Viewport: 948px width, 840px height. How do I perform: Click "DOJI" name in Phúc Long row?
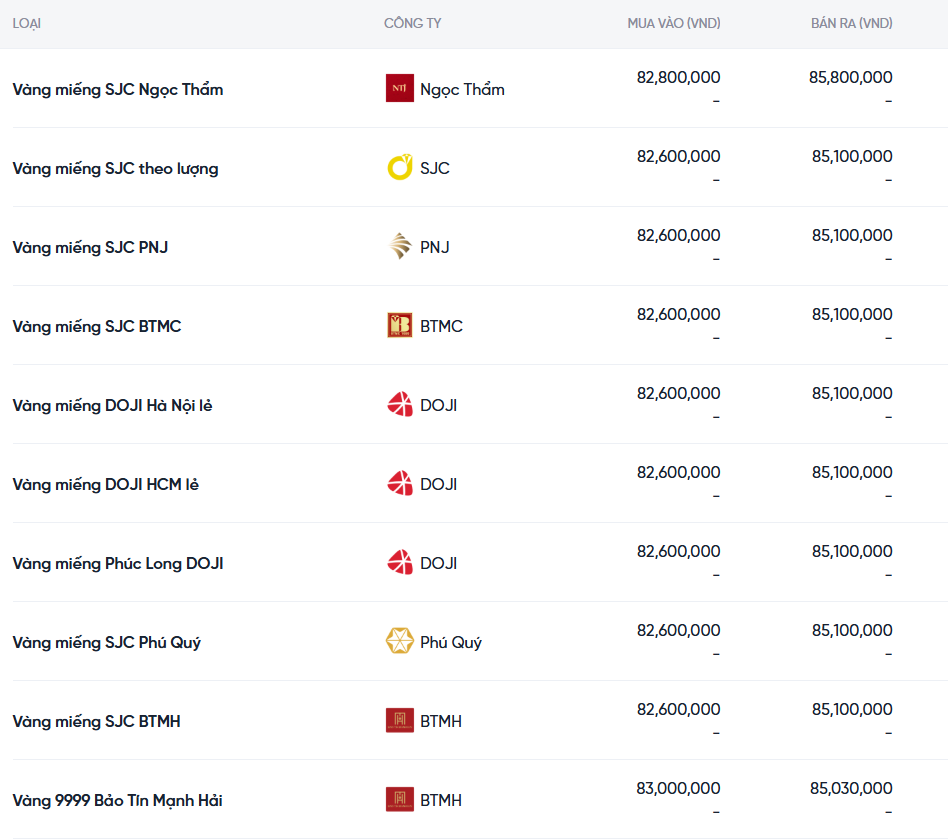click(x=438, y=564)
